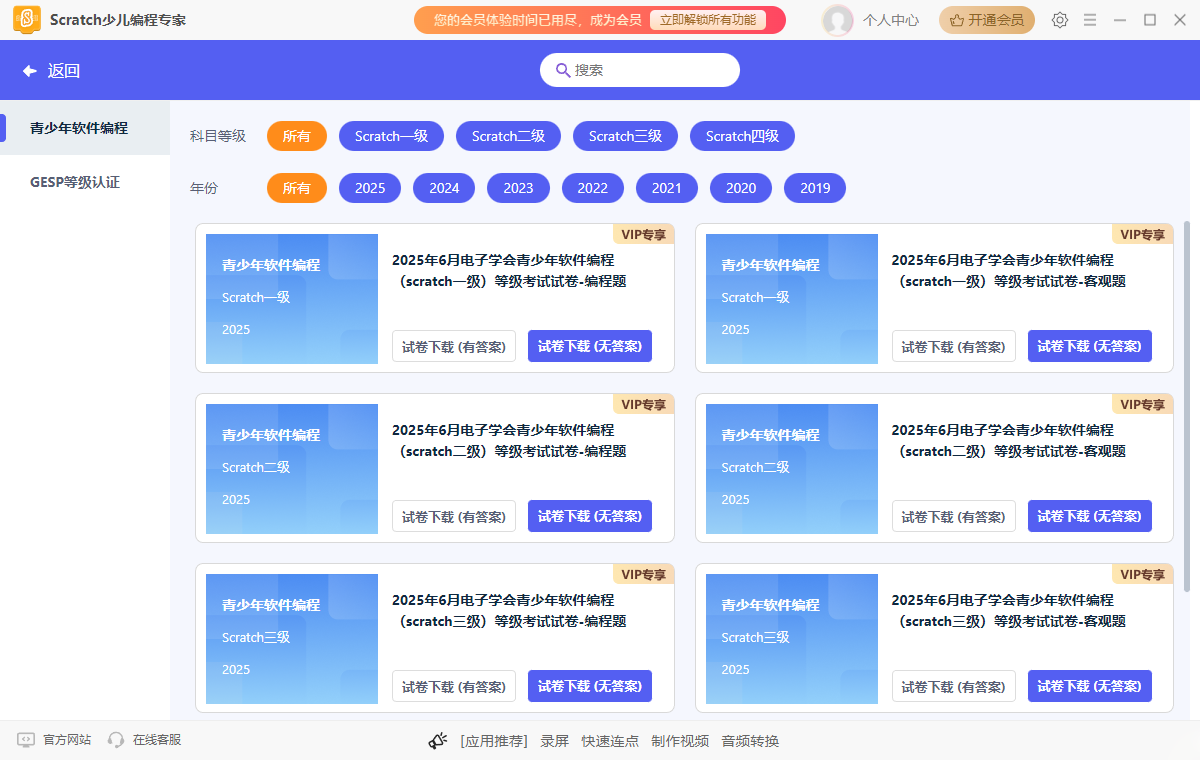
Task: Download scratch一级编程题 paper with answers
Action: coord(453,346)
